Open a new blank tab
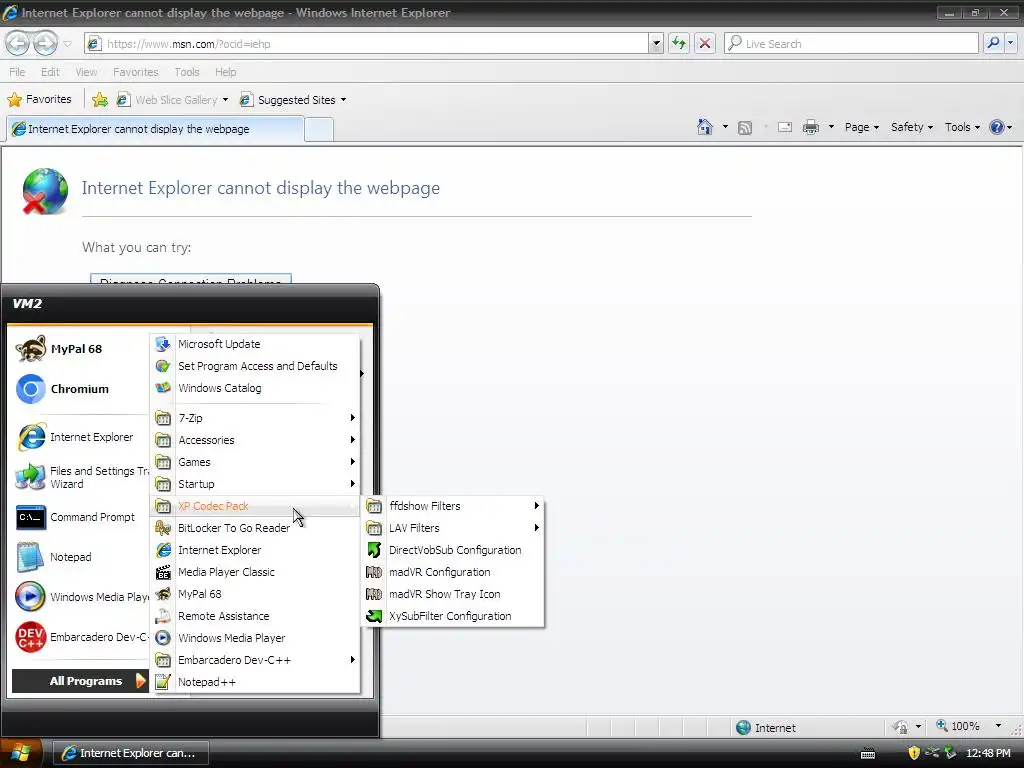The width and height of the screenshot is (1024, 768). click(319, 129)
